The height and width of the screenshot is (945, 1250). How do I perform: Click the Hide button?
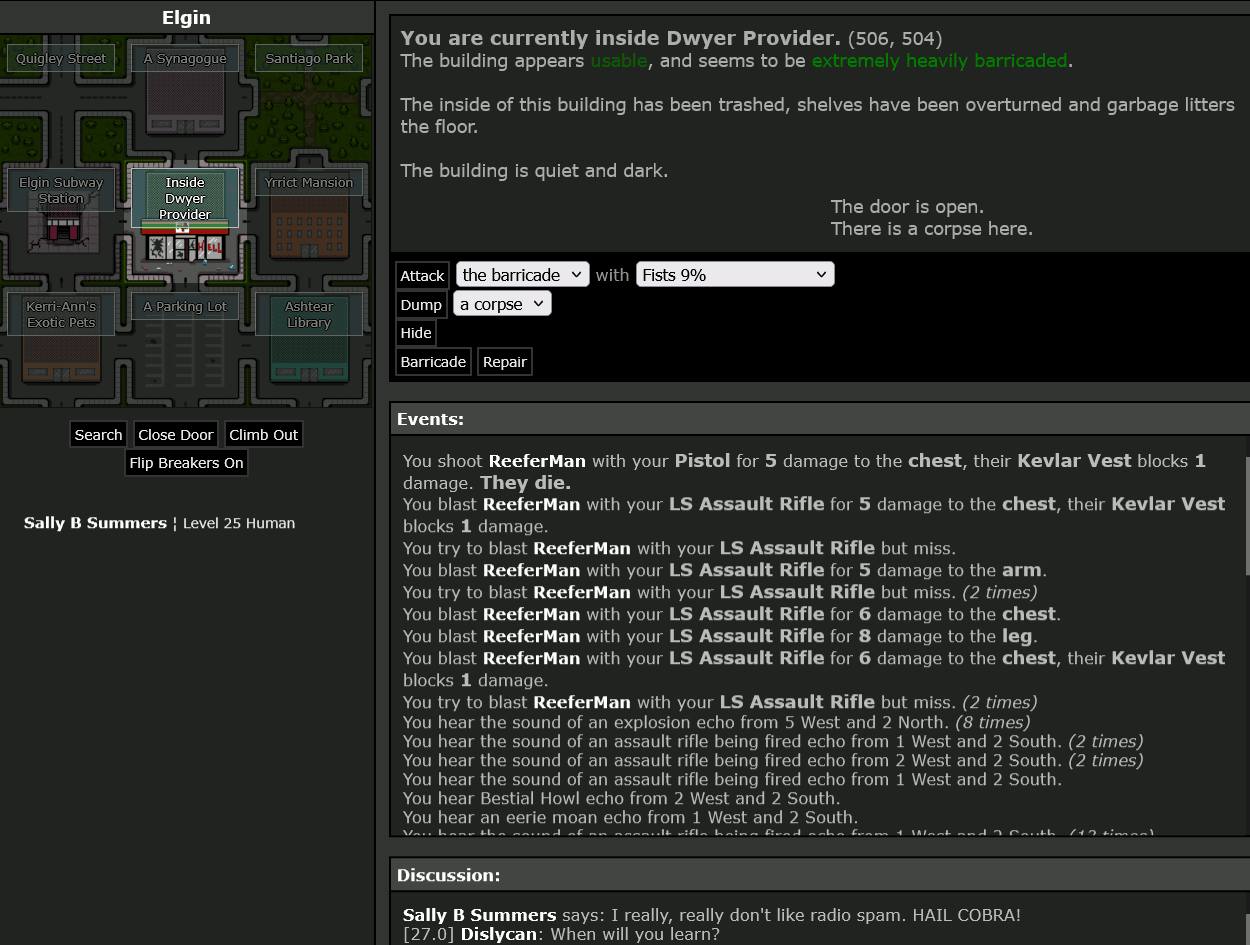(416, 332)
